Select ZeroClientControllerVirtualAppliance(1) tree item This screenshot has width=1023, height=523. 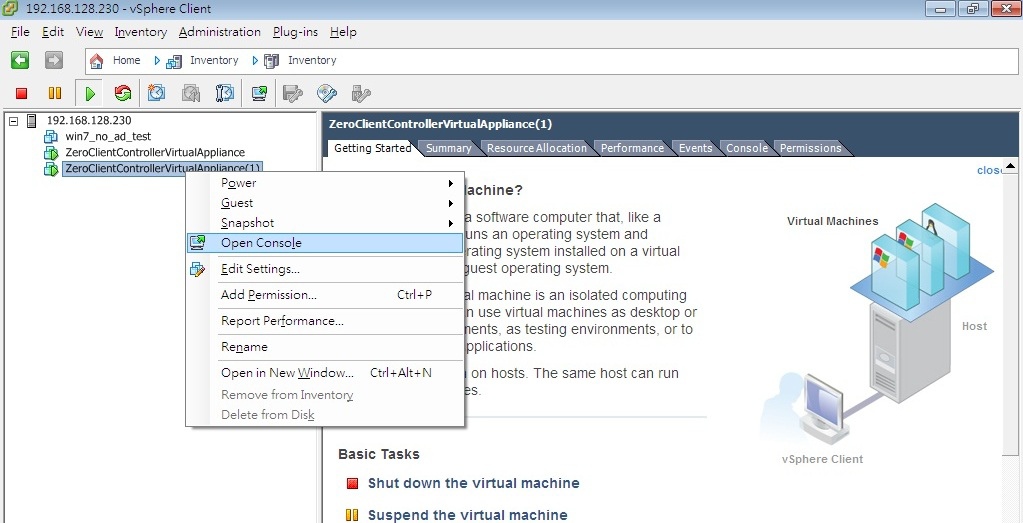point(163,169)
